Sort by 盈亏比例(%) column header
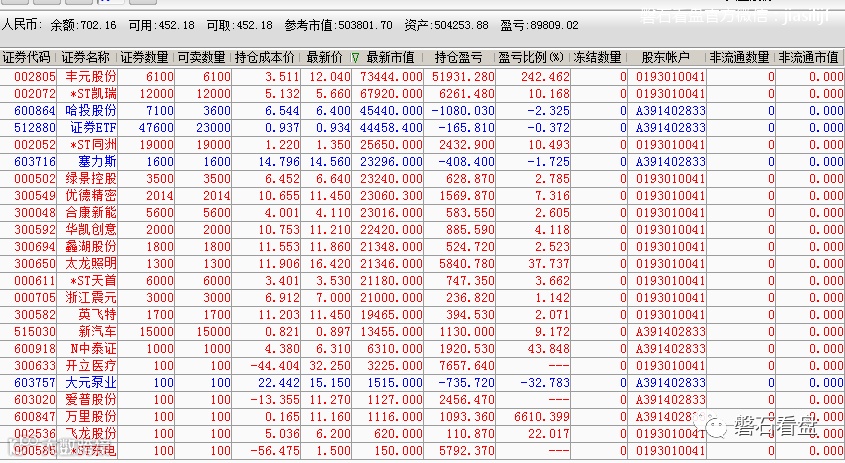 (x=530, y=57)
